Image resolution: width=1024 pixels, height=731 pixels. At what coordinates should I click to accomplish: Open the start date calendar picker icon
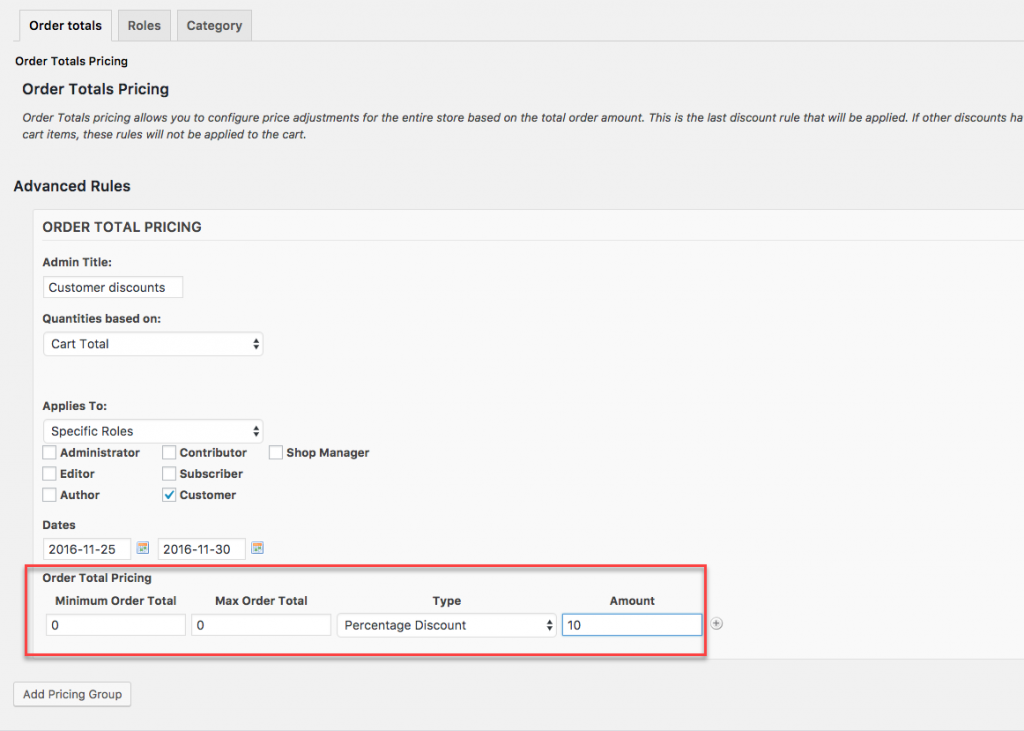[x=142, y=548]
